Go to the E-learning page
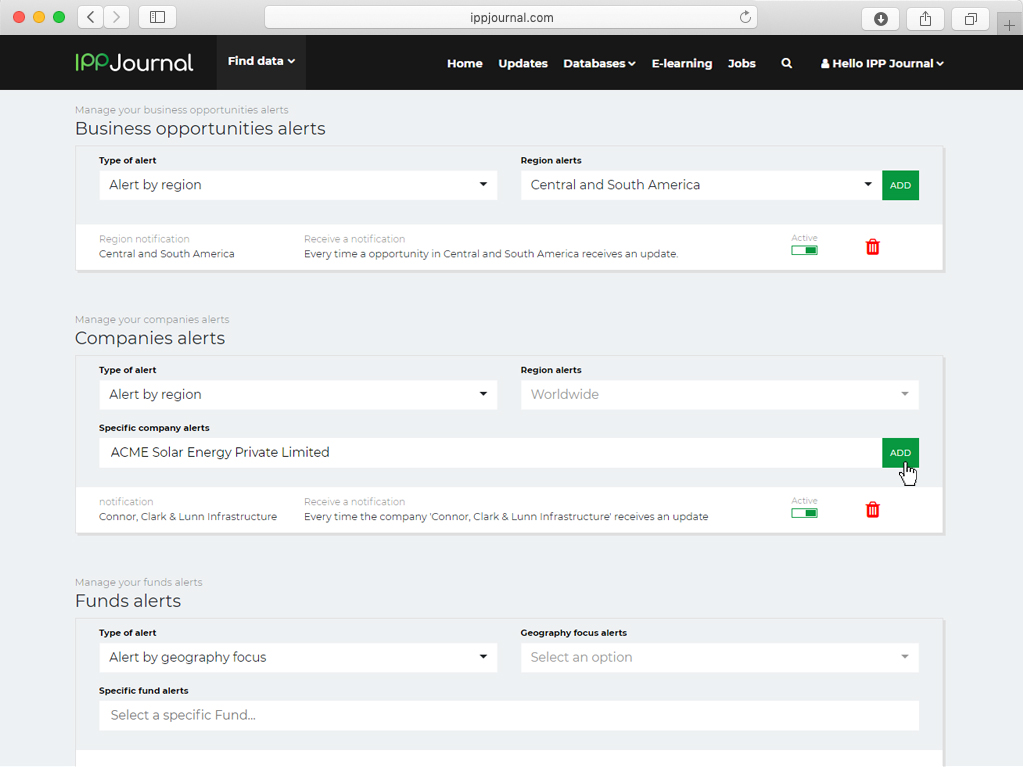The height and width of the screenshot is (767, 1023). pyautogui.click(x=681, y=63)
